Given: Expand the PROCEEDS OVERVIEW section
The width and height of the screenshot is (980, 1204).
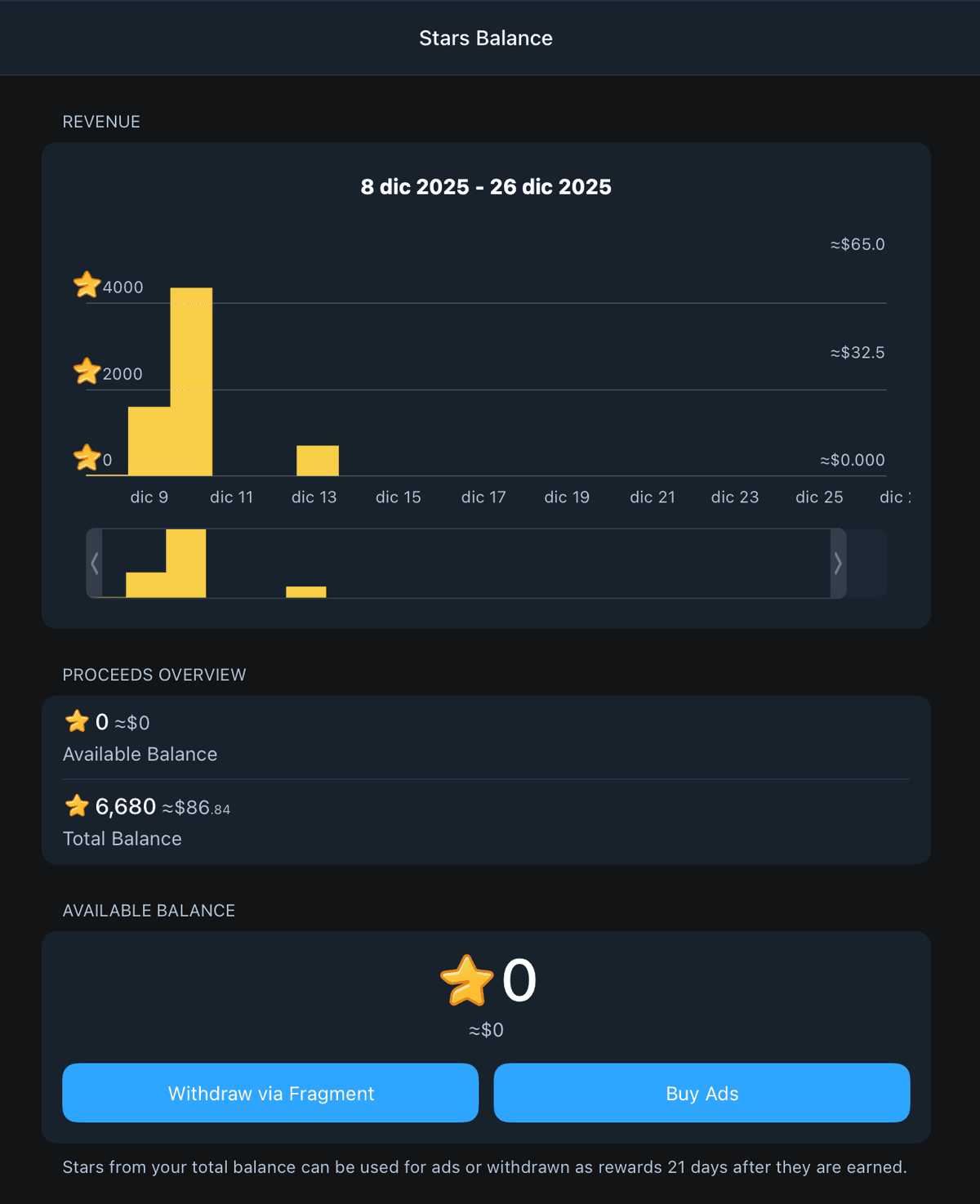Looking at the screenshot, I should (x=154, y=674).
